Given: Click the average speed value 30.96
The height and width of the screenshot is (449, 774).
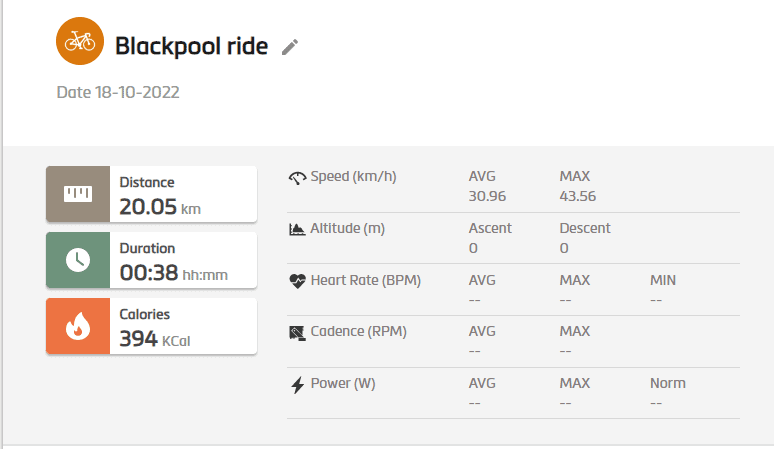Looking at the screenshot, I should (487, 196).
